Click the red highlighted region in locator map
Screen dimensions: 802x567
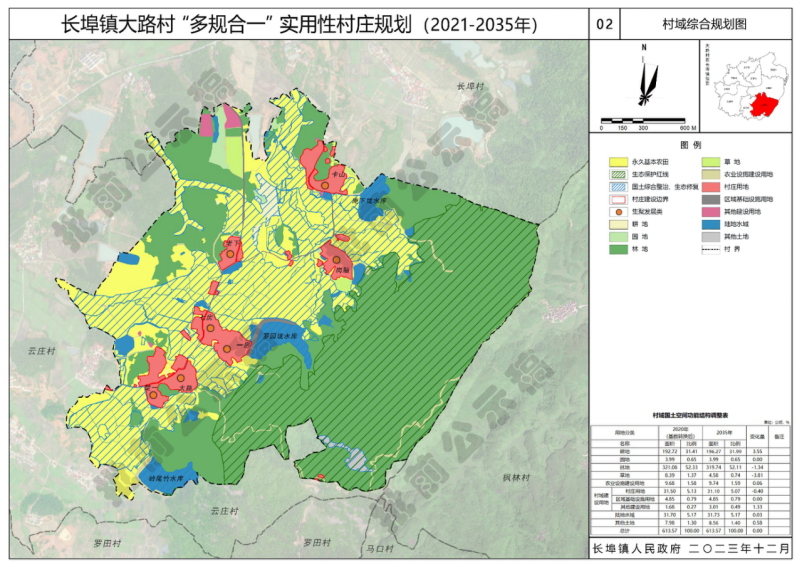(769, 105)
